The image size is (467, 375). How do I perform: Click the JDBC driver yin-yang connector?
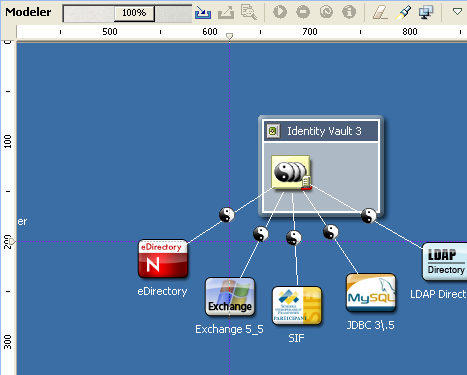coord(331,232)
